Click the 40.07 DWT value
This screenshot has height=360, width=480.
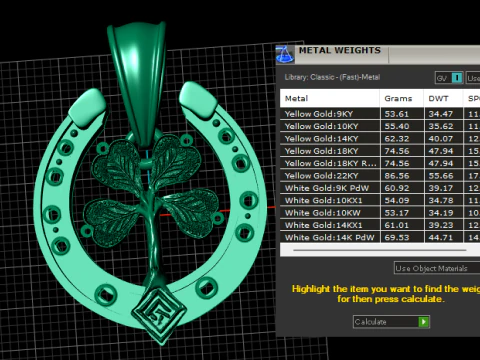(441, 139)
